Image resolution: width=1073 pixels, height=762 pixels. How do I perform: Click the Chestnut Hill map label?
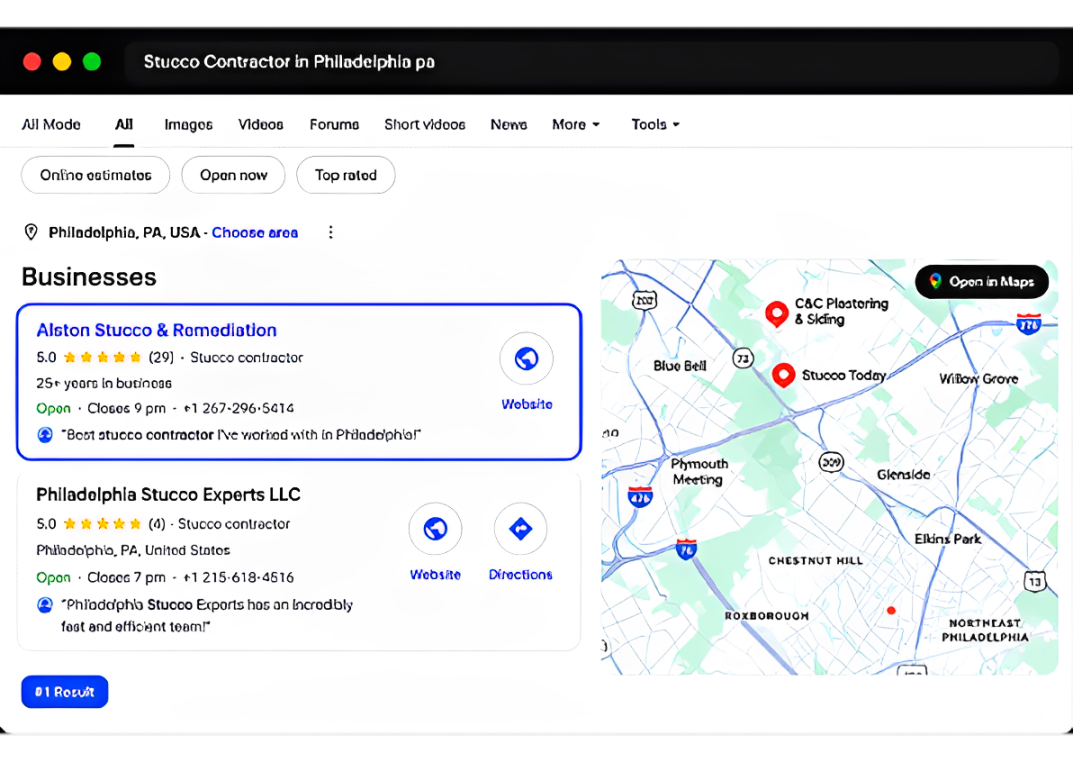click(815, 561)
